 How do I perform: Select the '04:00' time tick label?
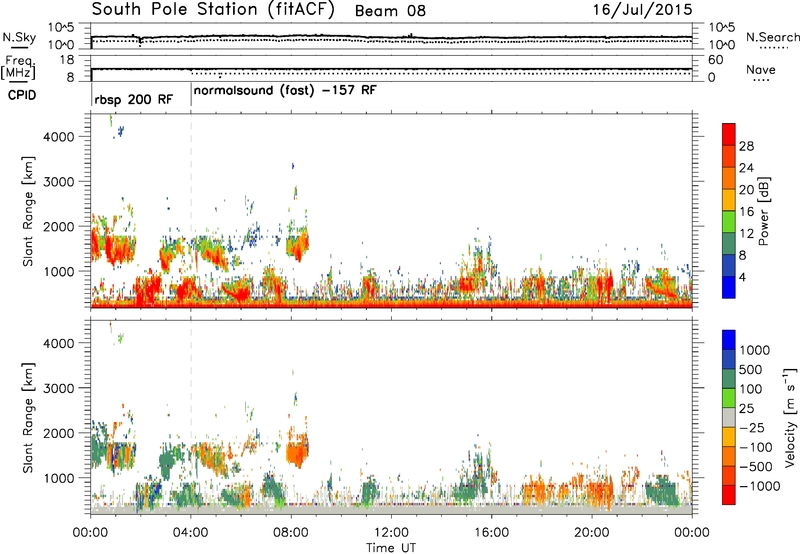191,533
